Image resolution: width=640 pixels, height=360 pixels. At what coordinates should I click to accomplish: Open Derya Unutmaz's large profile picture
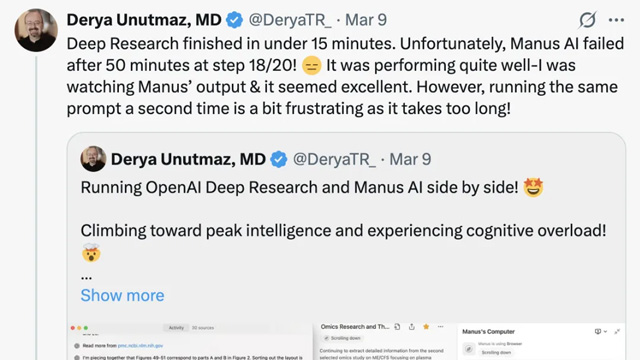tap(36, 30)
